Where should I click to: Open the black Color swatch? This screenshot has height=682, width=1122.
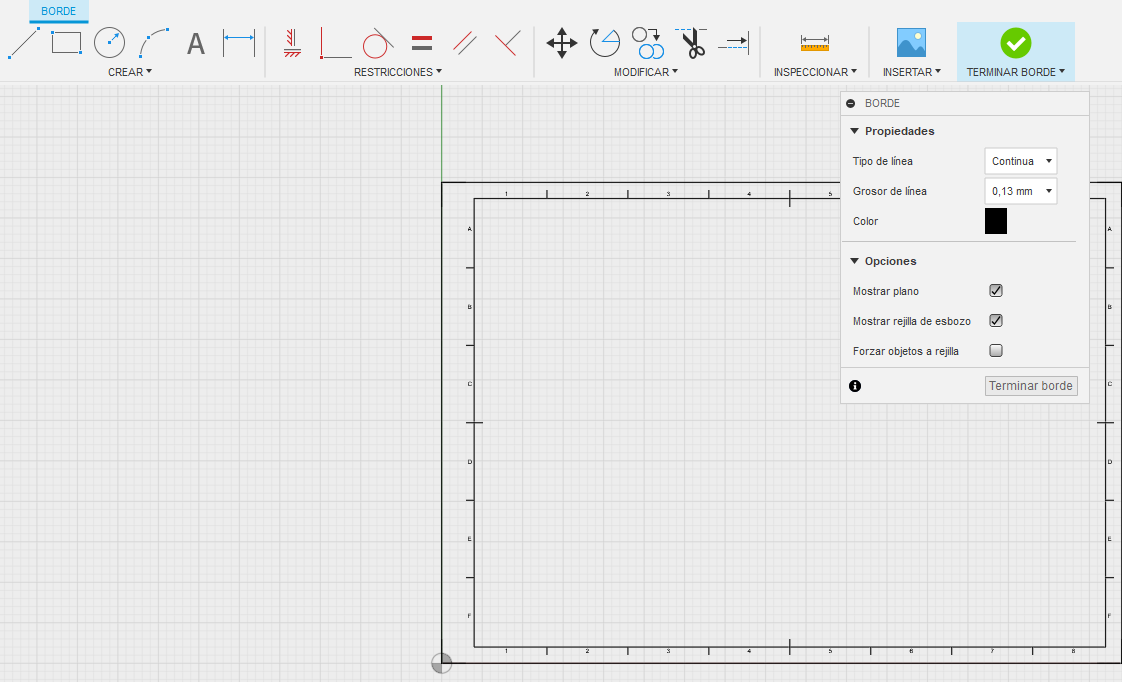pos(996,221)
